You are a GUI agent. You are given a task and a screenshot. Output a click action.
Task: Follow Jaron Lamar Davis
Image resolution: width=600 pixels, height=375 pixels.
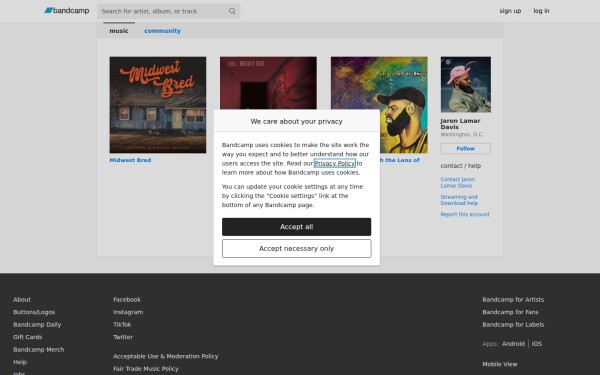click(x=465, y=148)
